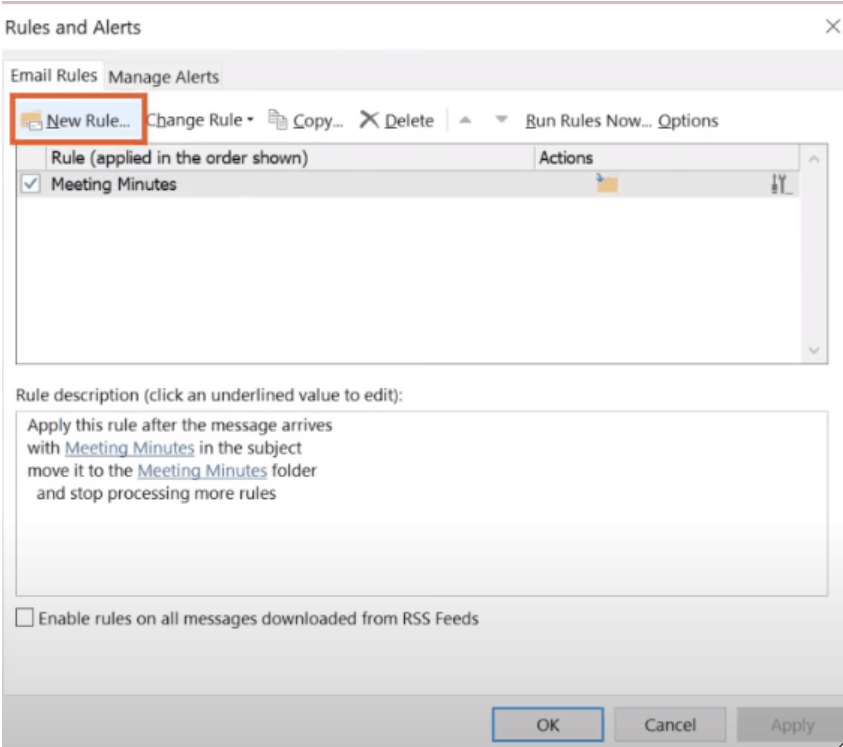Click the New Rule folder icon
This screenshot has height=747, width=843.
point(31,121)
